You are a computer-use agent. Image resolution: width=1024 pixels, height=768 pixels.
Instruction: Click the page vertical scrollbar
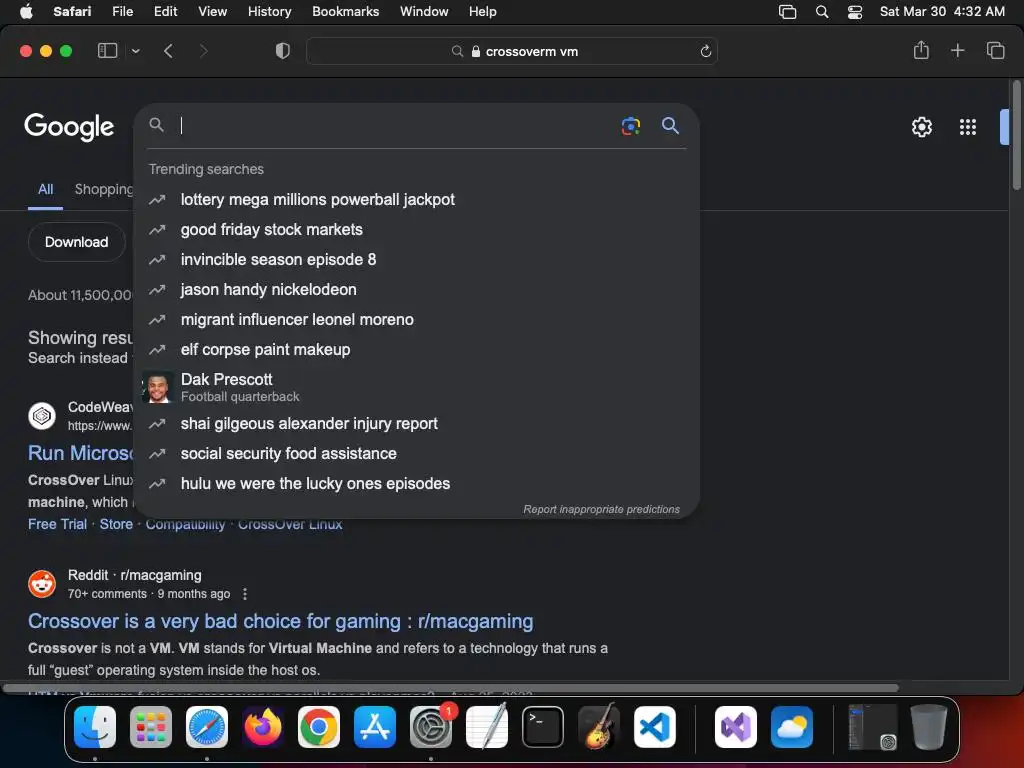tap(1016, 135)
